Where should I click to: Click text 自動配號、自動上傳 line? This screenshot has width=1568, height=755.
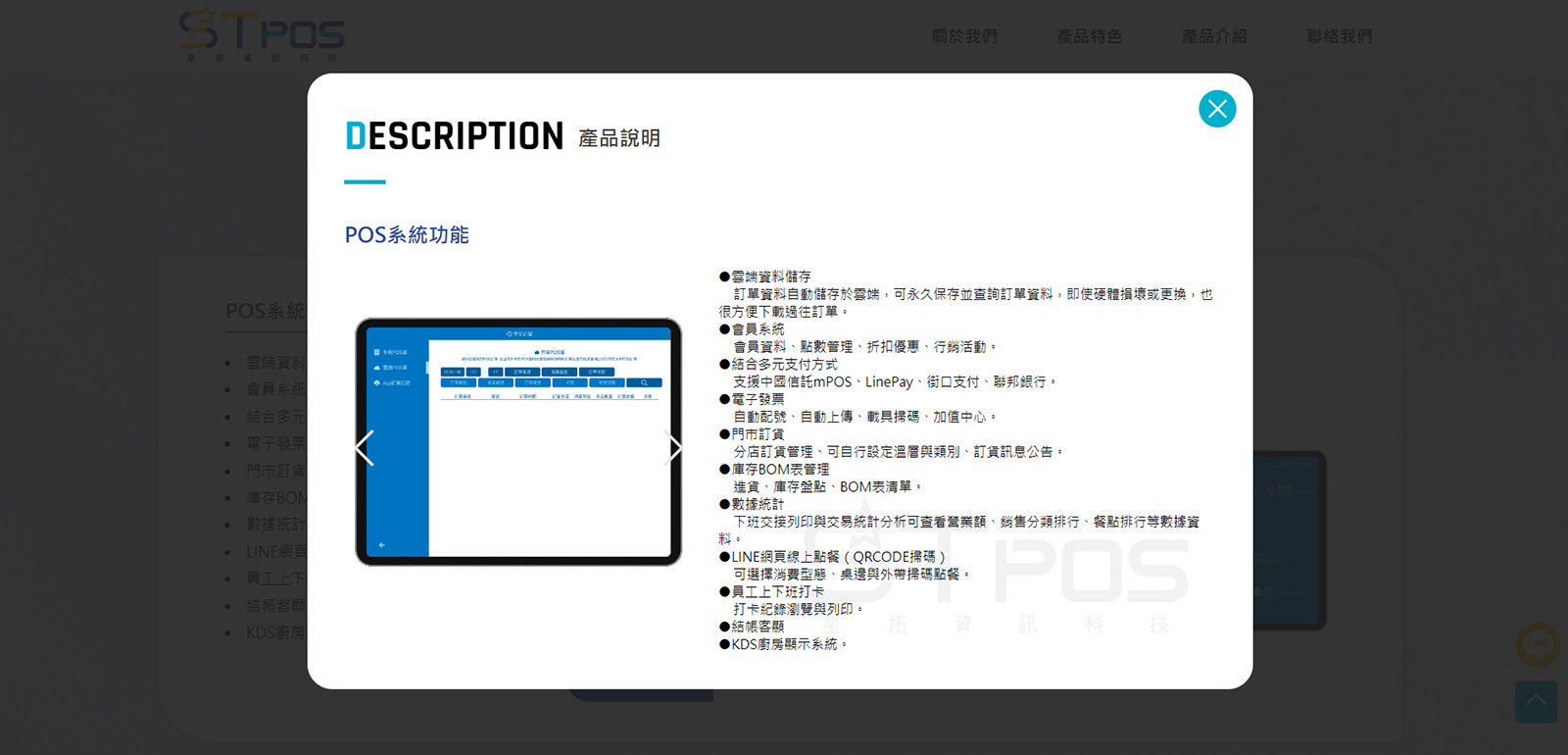point(865,417)
